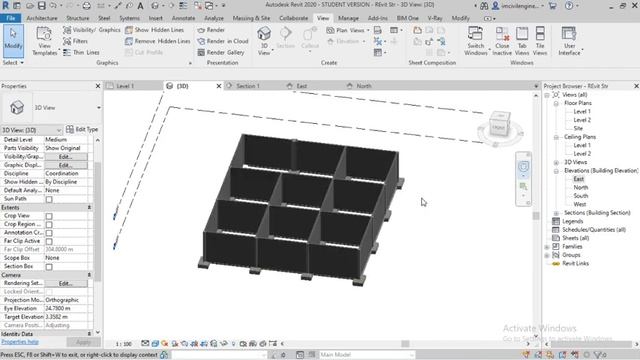640x360 pixels.
Task: Click the Main Model workset field
Action: click(366, 355)
